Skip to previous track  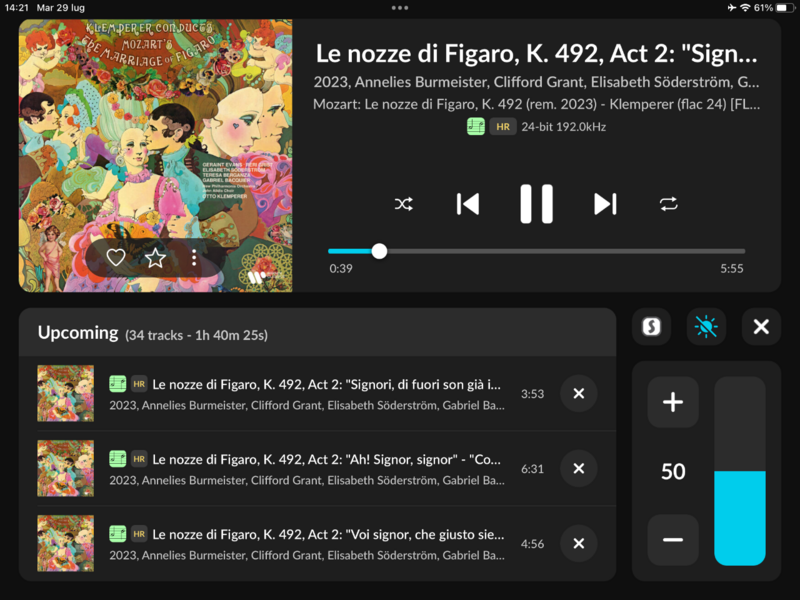point(467,204)
